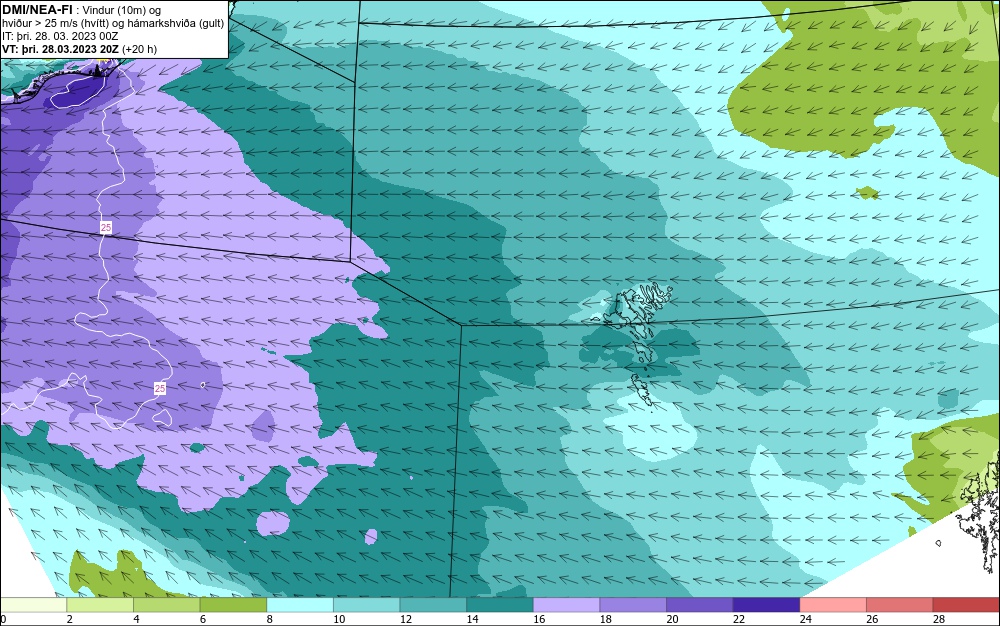Click legend scale number "12"
The width and height of the screenshot is (1000, 626).
[406, 619]
